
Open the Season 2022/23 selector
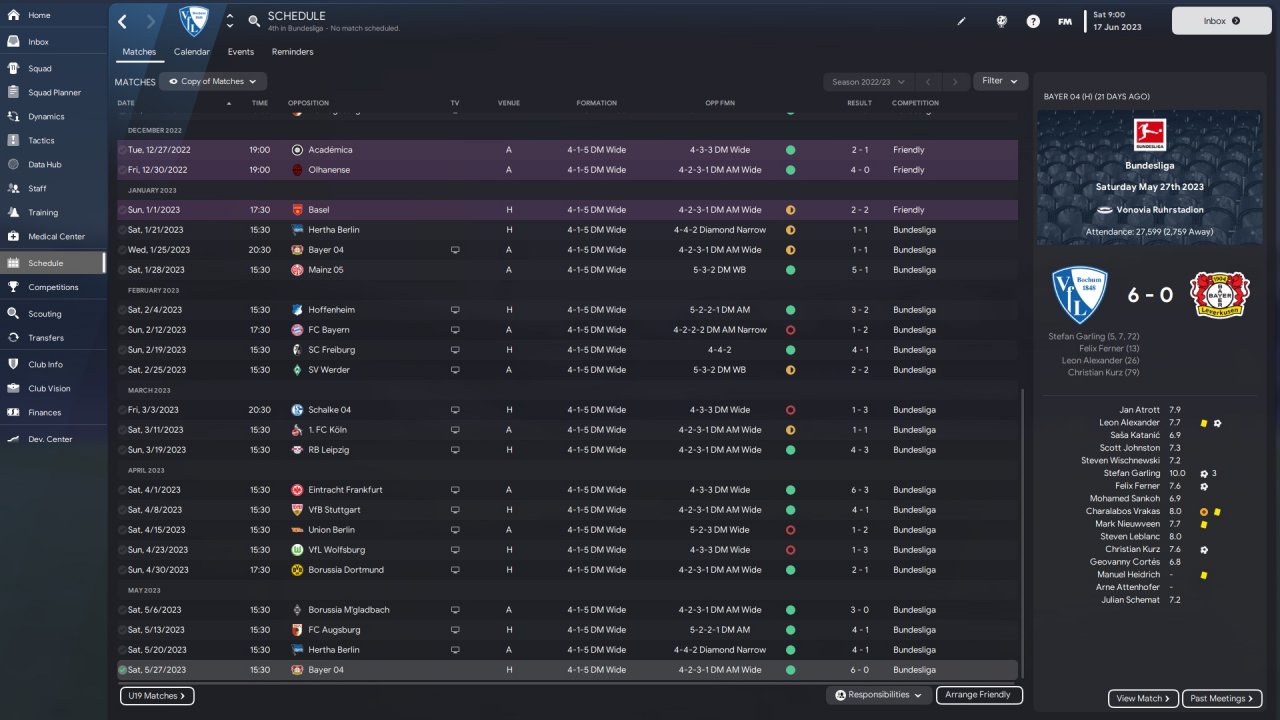pos(868,82)
